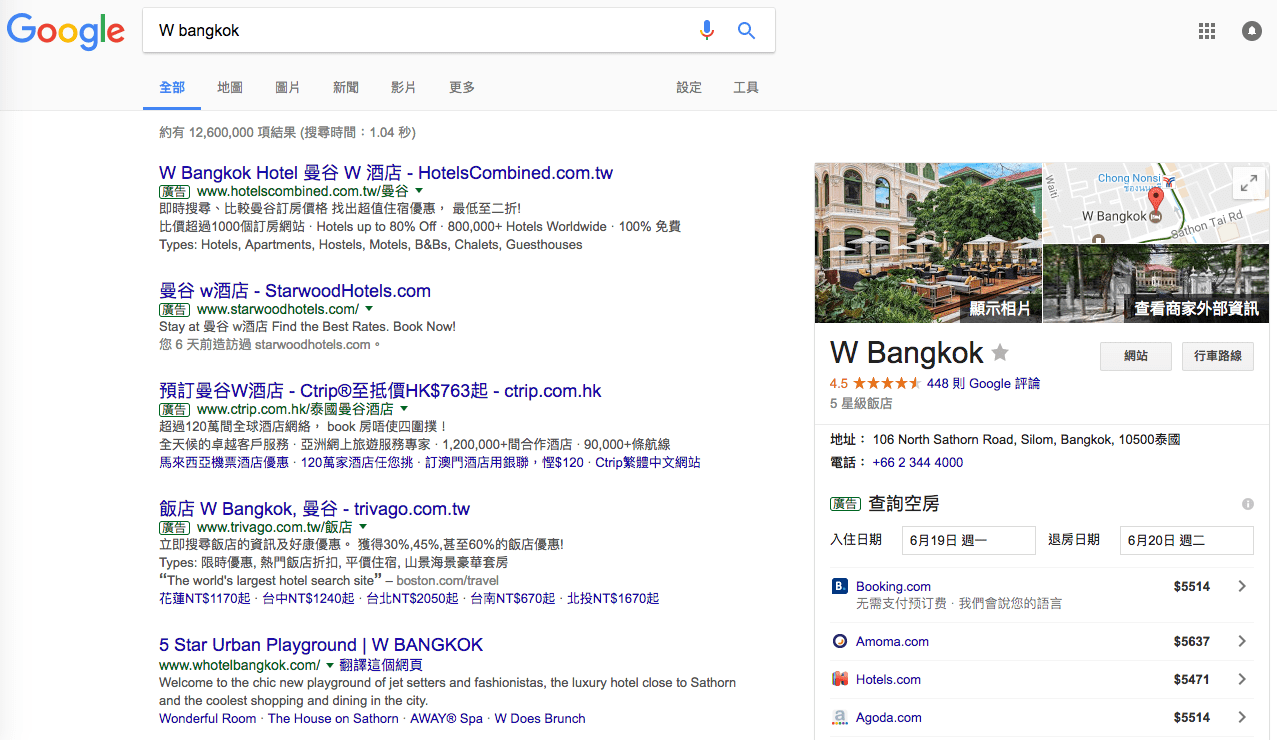Click the check-out date field 6月20日 週二

point(1186,540)
